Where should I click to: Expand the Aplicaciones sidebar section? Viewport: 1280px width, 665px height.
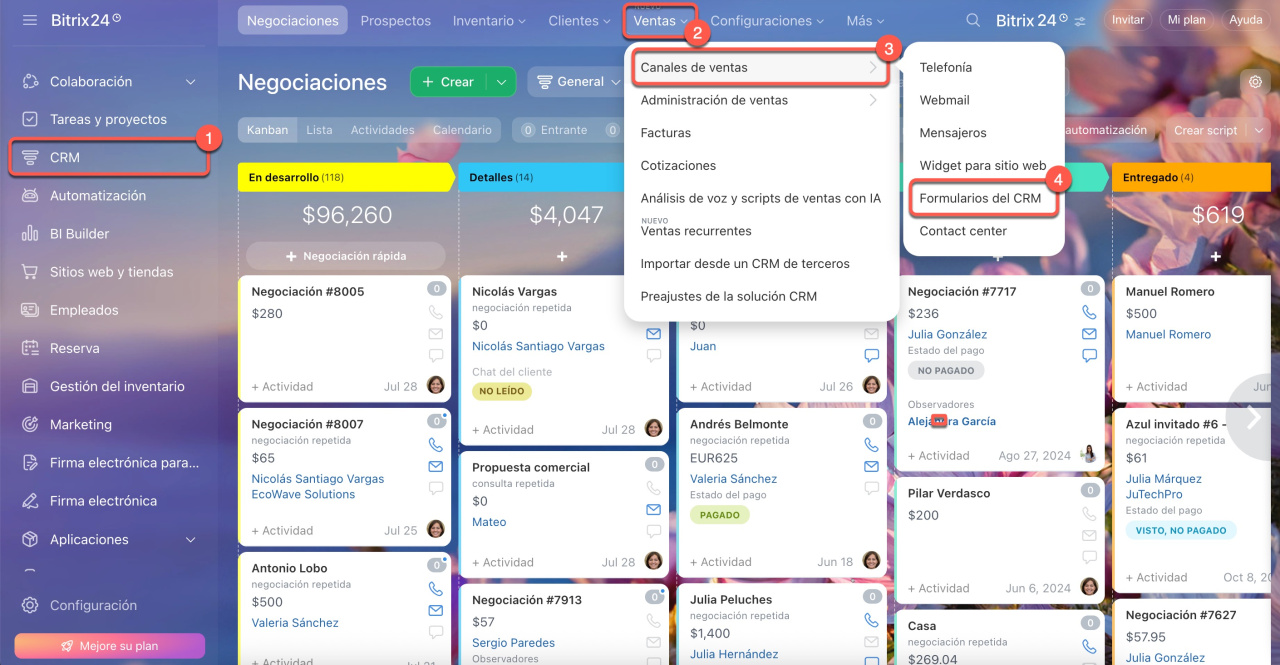tap(191, 539)
